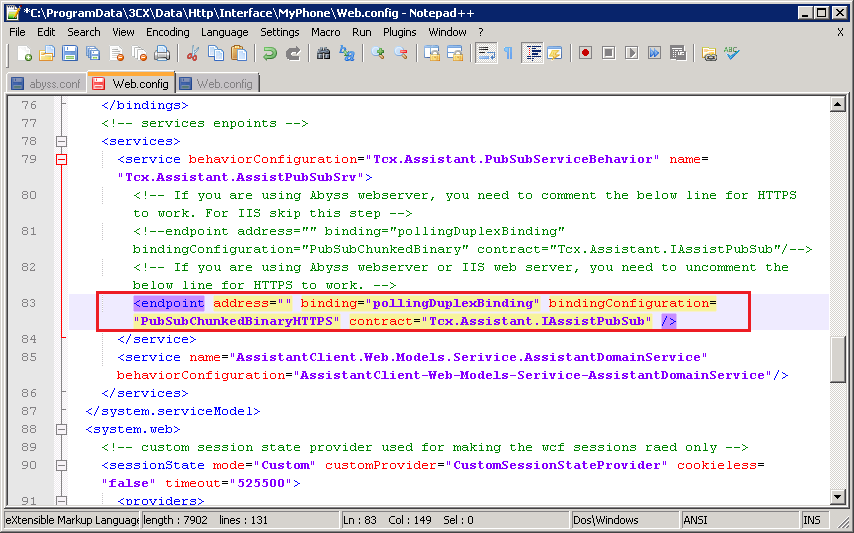
Task: Open the File menu
Action: click(x=17, y=32)
